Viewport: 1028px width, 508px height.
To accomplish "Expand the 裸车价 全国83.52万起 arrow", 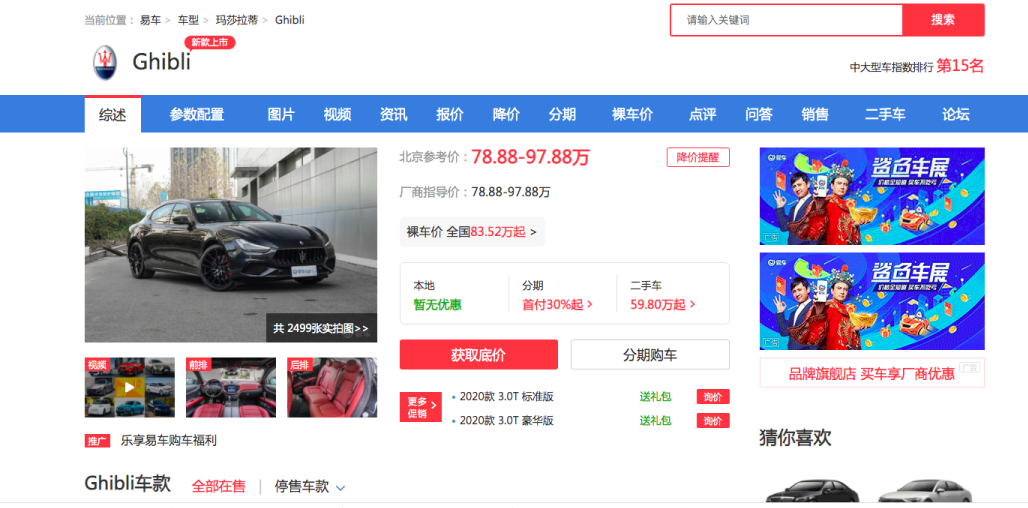I will coord(533,231).
